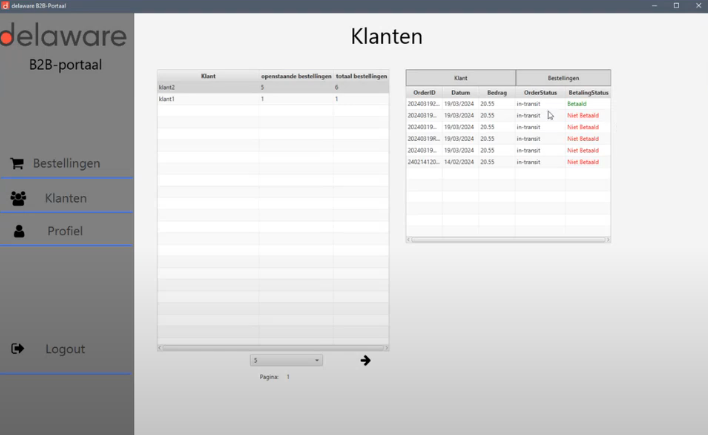The height and width of the screenshot is (435, 708).
Task: Open Profiel from the sidebar menu label
Action: click(x=65, y=231)
